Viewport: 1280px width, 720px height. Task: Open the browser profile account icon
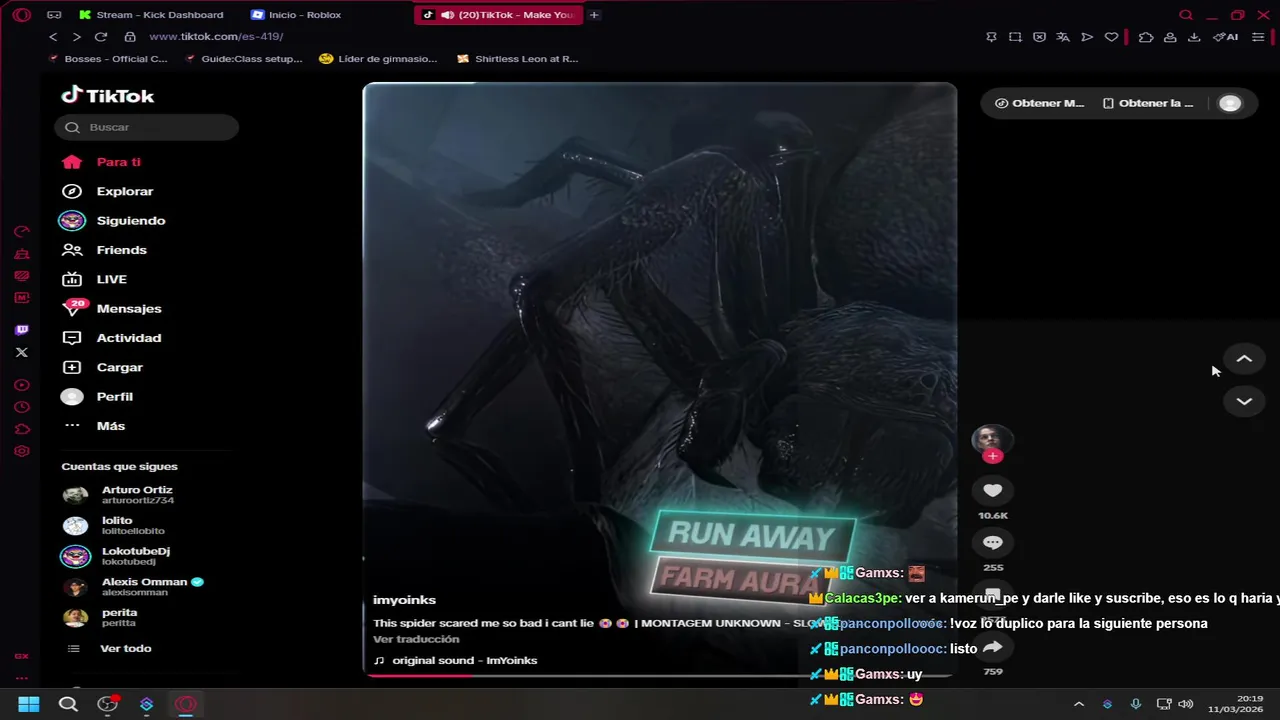[1170, 37]
